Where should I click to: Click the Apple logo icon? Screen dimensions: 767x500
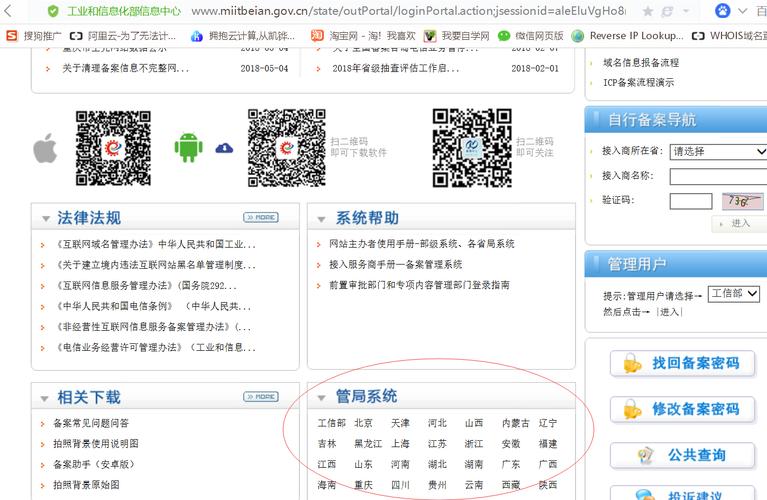click(45, 148)
